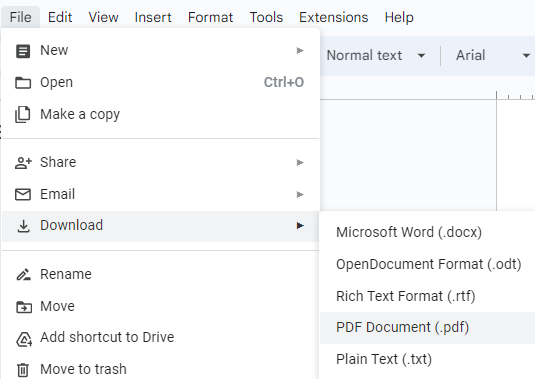The height and width of the screenshot is (379, 535).
Task: Expand the Share submenu arrow
Action: (300, 162)
